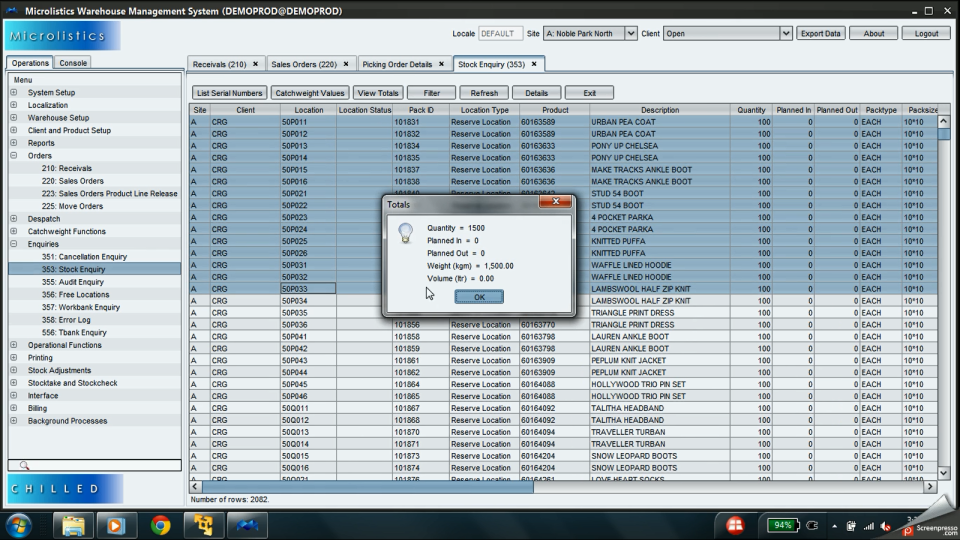Image resolution: width=960 pixels, height=540 pixels.
Task: Click List Serial Numbers button
Action: click(x=229, y=93)
